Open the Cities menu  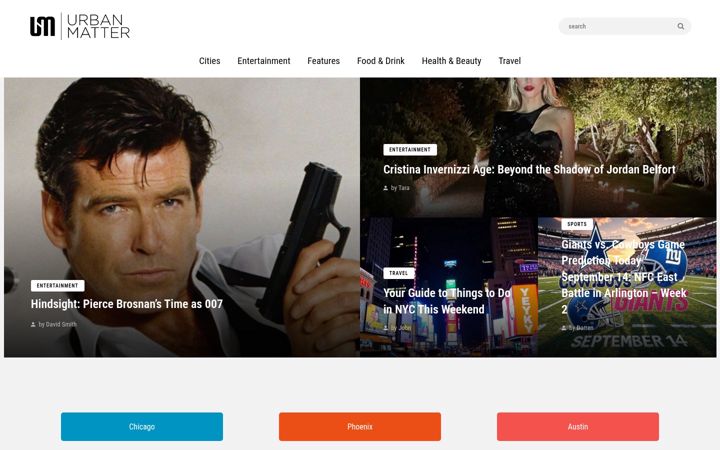coord(209,61)
